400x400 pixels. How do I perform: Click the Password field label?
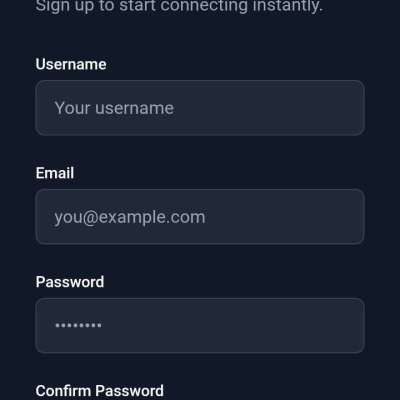click(70, 282)
